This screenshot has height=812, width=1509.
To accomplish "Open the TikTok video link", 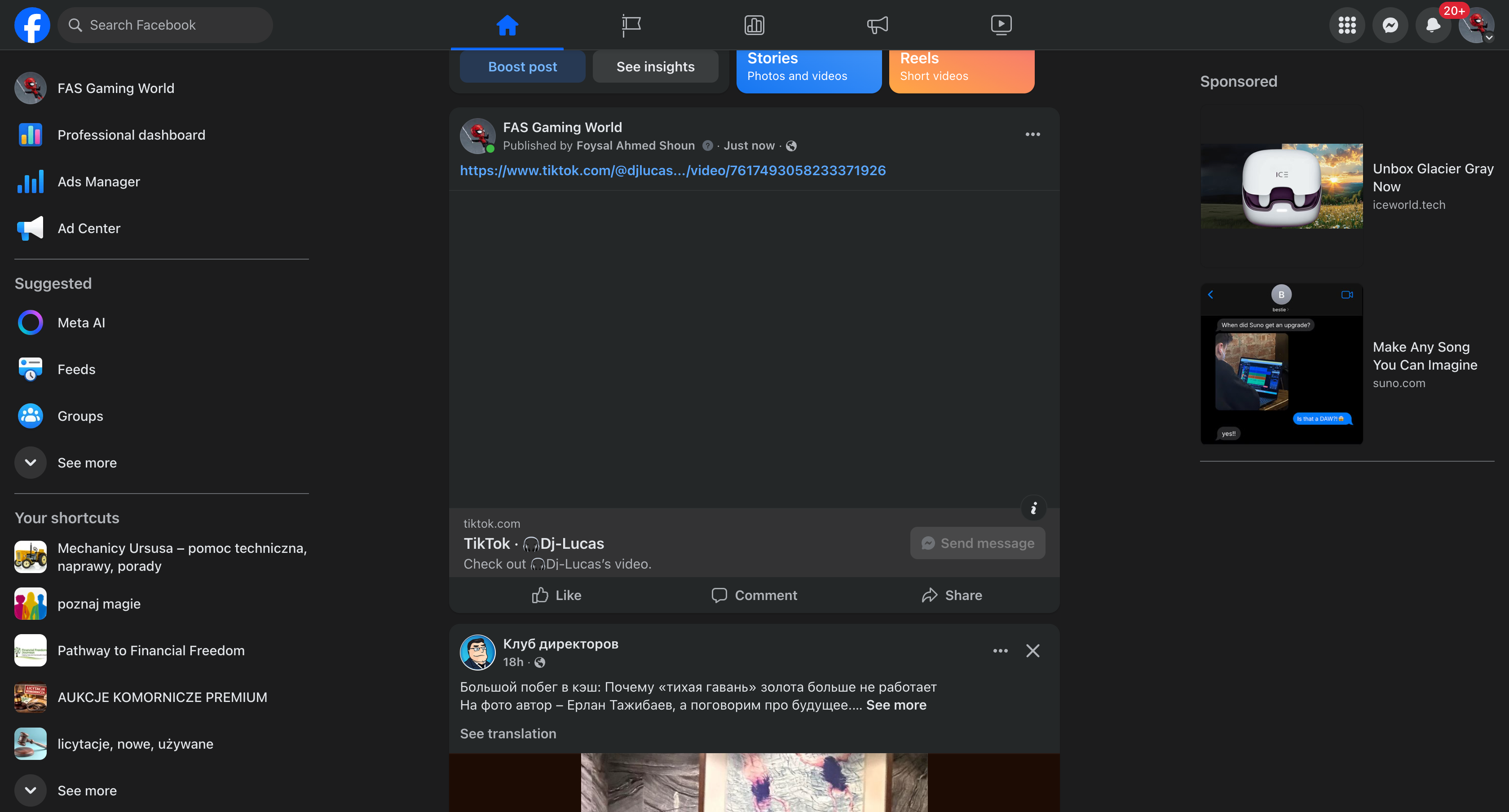I will tap(672, 171).
